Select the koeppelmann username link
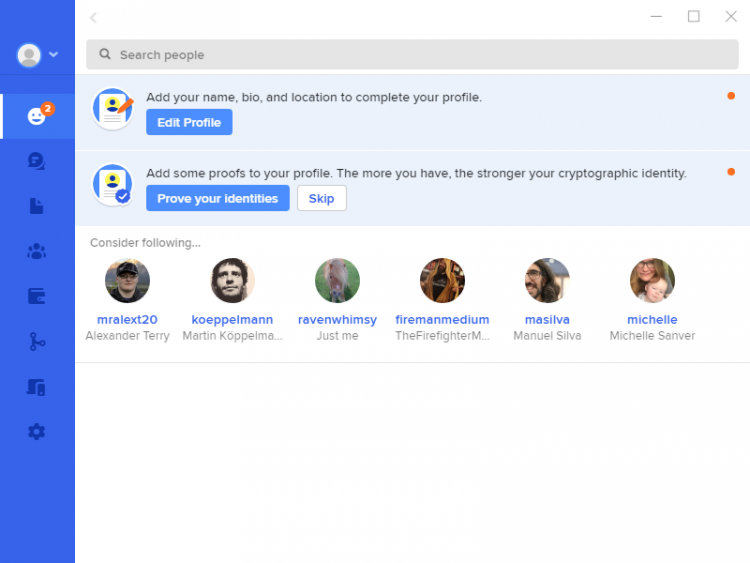 [x=232, y=320]
